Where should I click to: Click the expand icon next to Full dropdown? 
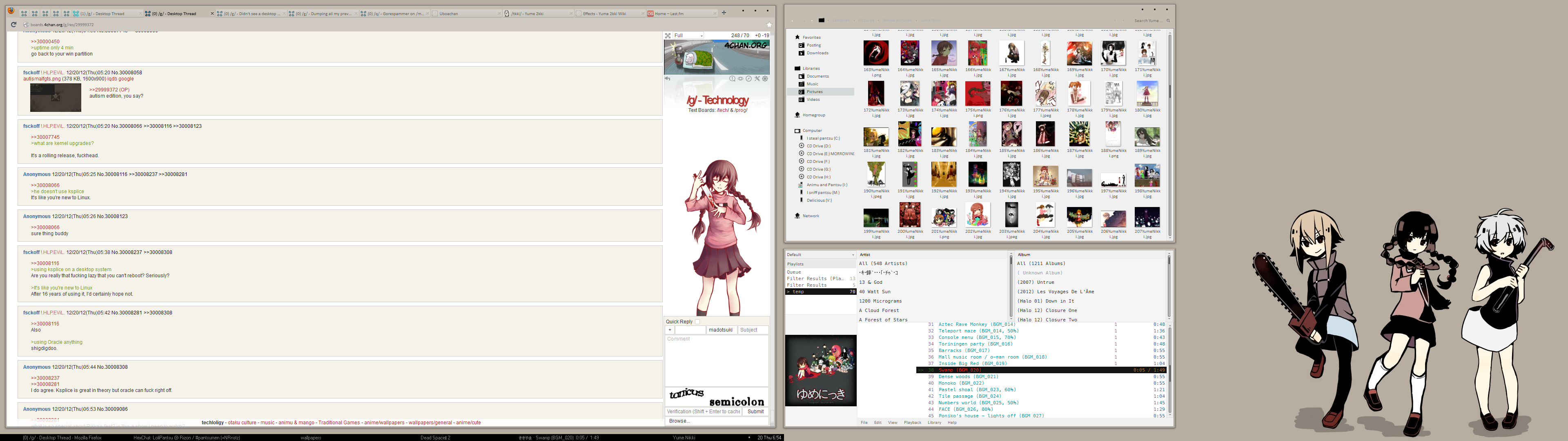(668, 36)
